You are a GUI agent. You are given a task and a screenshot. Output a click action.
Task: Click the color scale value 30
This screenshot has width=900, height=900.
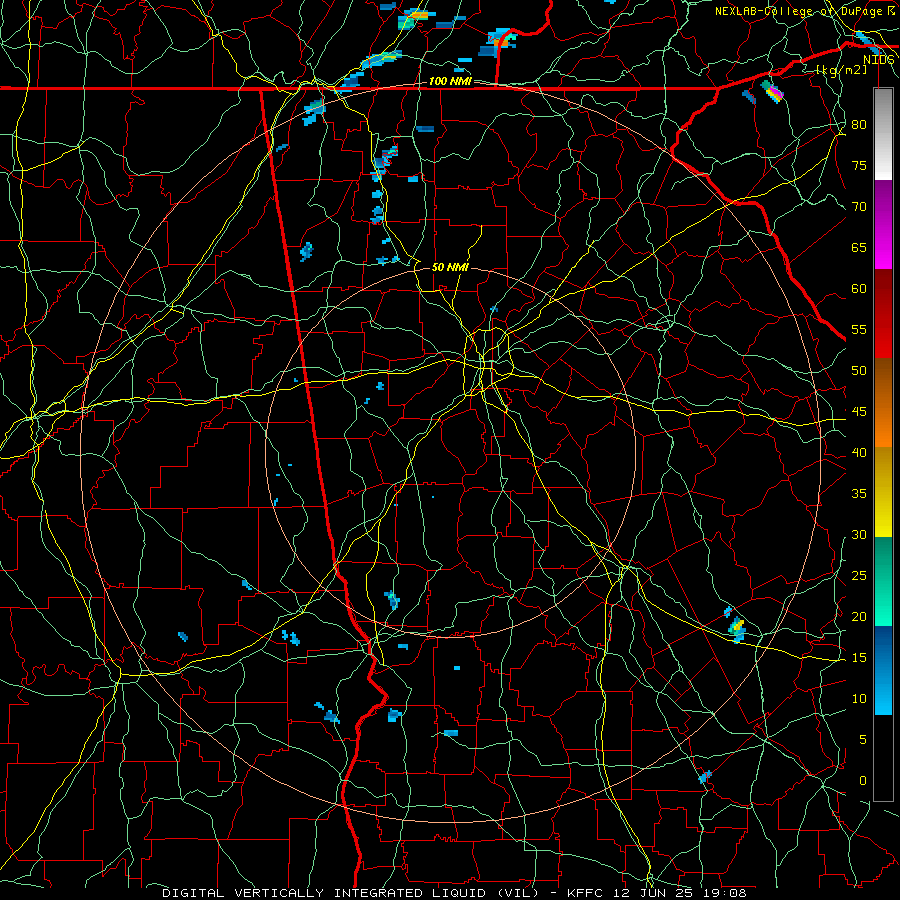coord(859,535)
